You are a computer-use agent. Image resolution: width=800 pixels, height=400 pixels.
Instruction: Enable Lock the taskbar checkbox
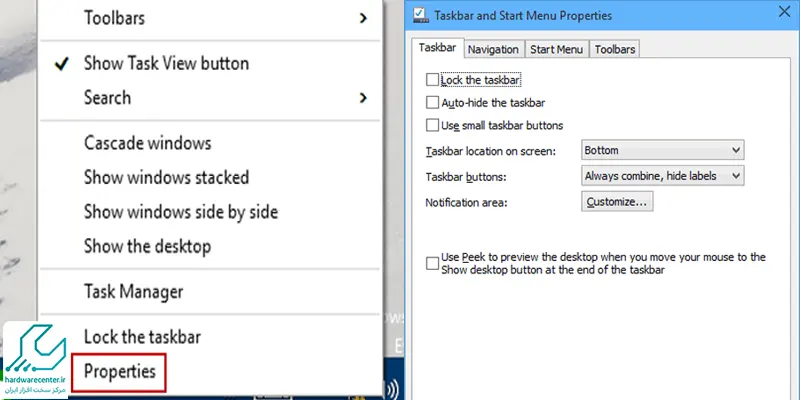pos(432,80)
